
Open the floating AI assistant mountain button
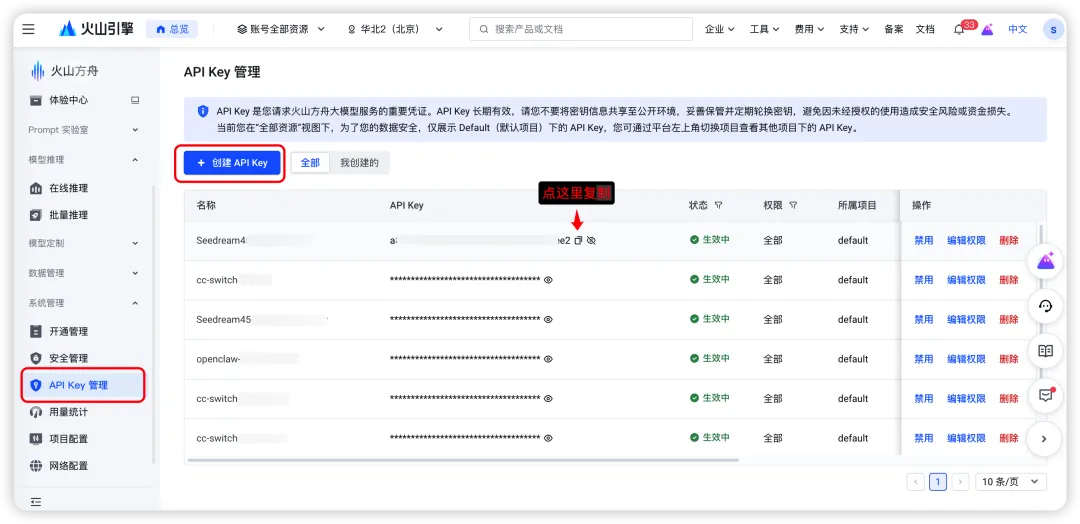[x=1045, y=262]
